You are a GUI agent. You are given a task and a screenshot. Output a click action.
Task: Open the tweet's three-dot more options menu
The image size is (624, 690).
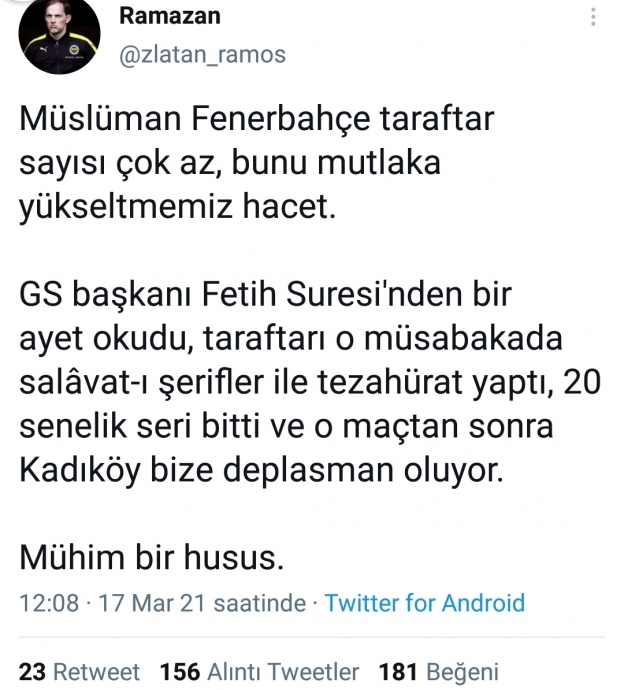[x=594, y=17]
